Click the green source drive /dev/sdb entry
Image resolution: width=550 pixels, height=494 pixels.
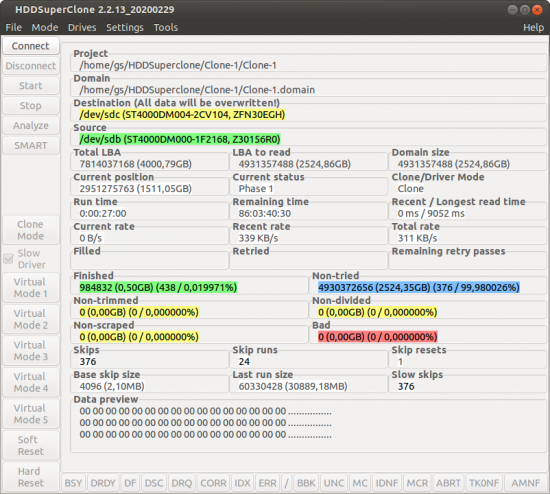tap(180, 139)
